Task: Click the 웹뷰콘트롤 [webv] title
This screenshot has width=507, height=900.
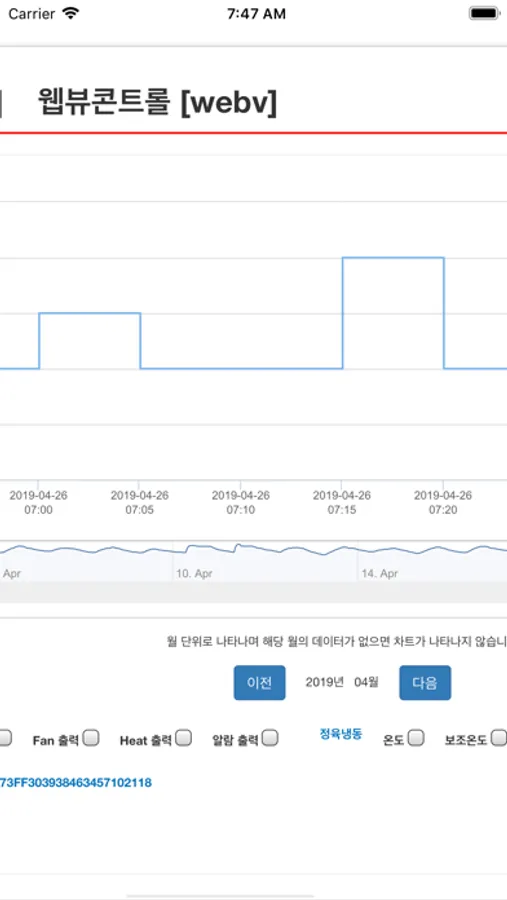Action: 158,103
